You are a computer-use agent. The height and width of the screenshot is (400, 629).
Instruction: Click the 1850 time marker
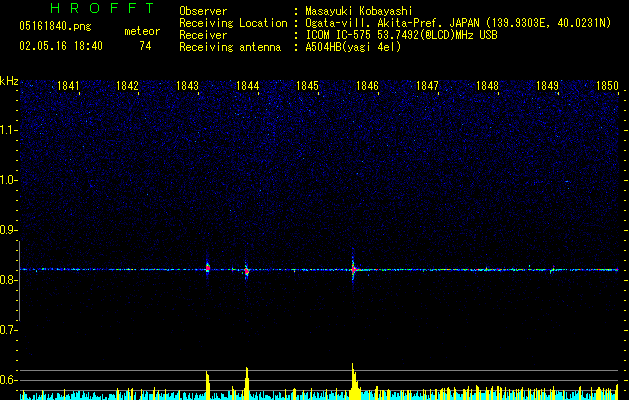point(607,86)
